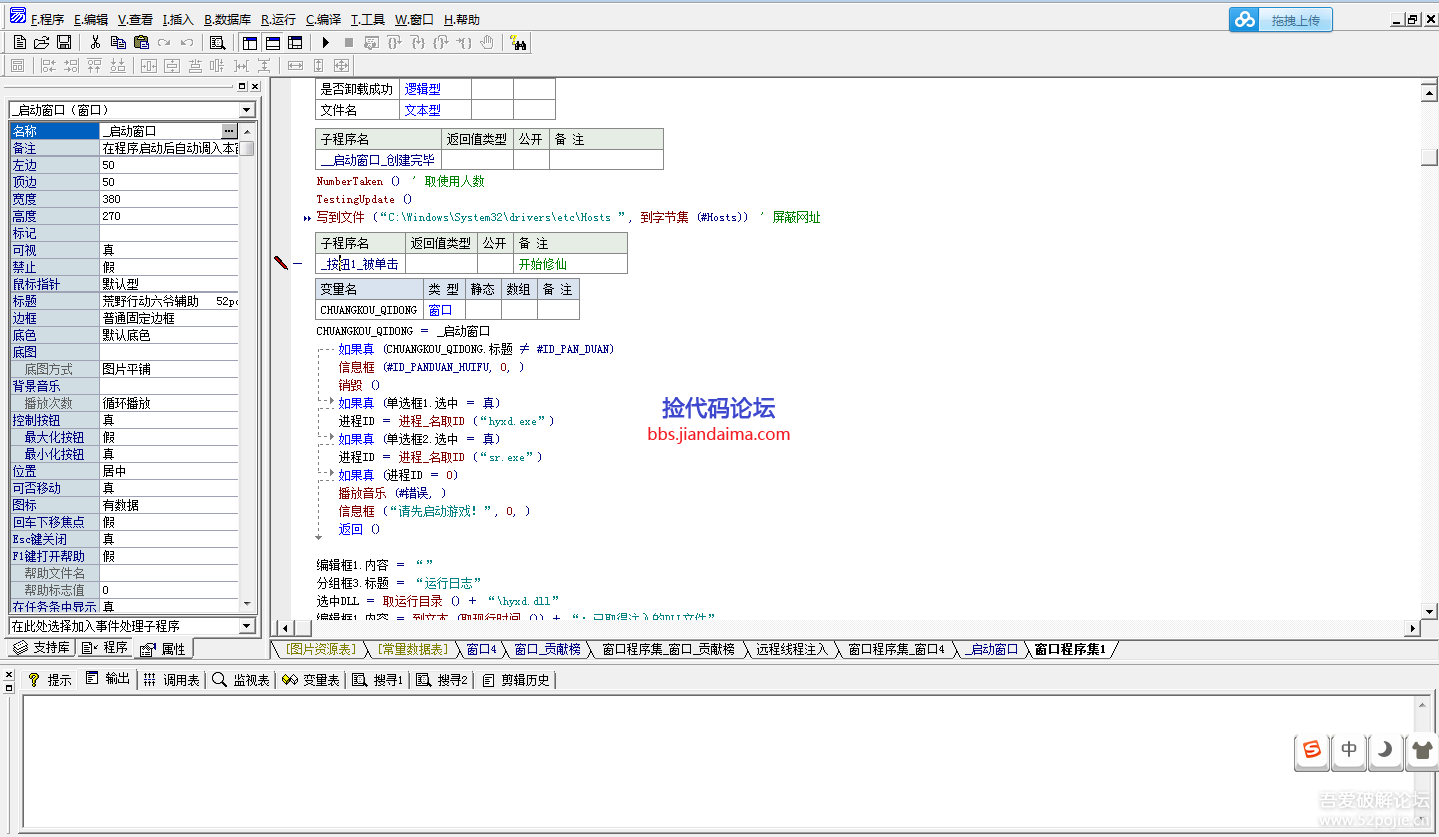Click the blue jump arrows before 写到文件
Image resolution: width=1439 pixels, height=837 pixels.
point(307,218)
